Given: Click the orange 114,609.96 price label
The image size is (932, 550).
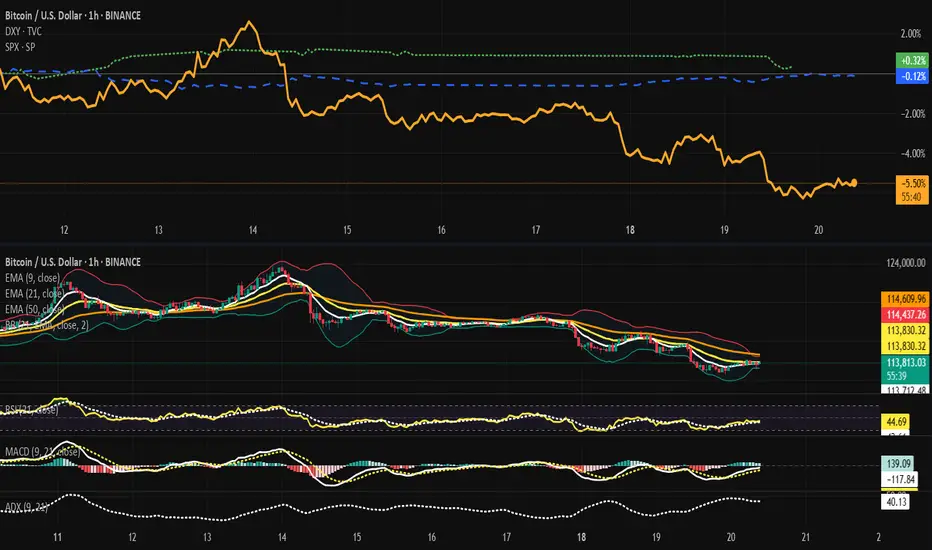Looking at the screenshot, I should click(905, 298).
